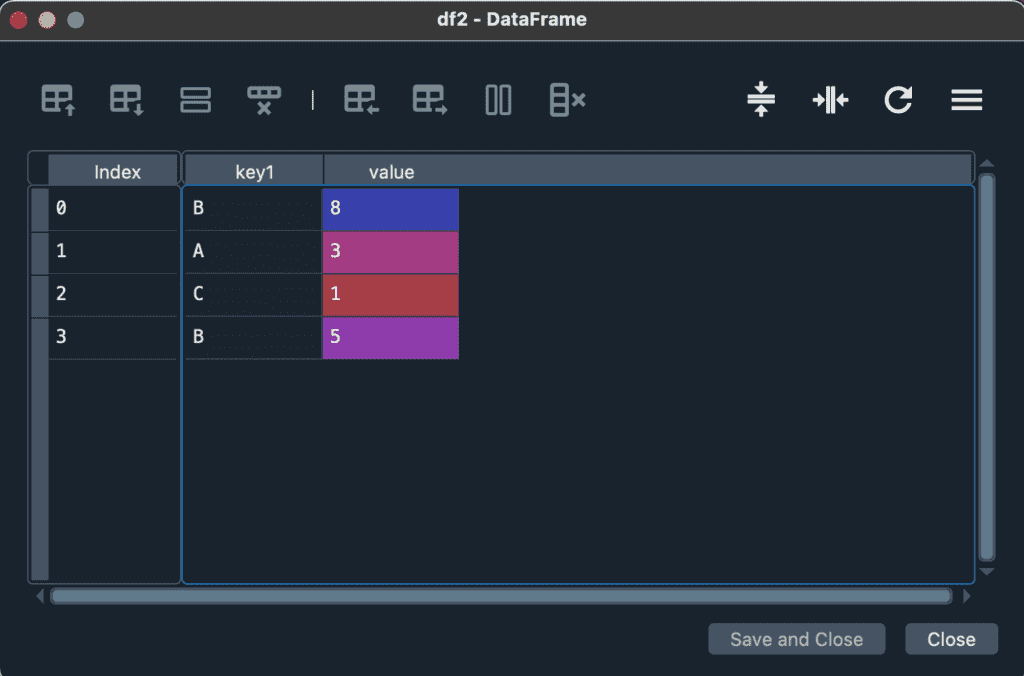Click the insert row below icon
This screenshot has width=1024, height=676.
[127, 100]
